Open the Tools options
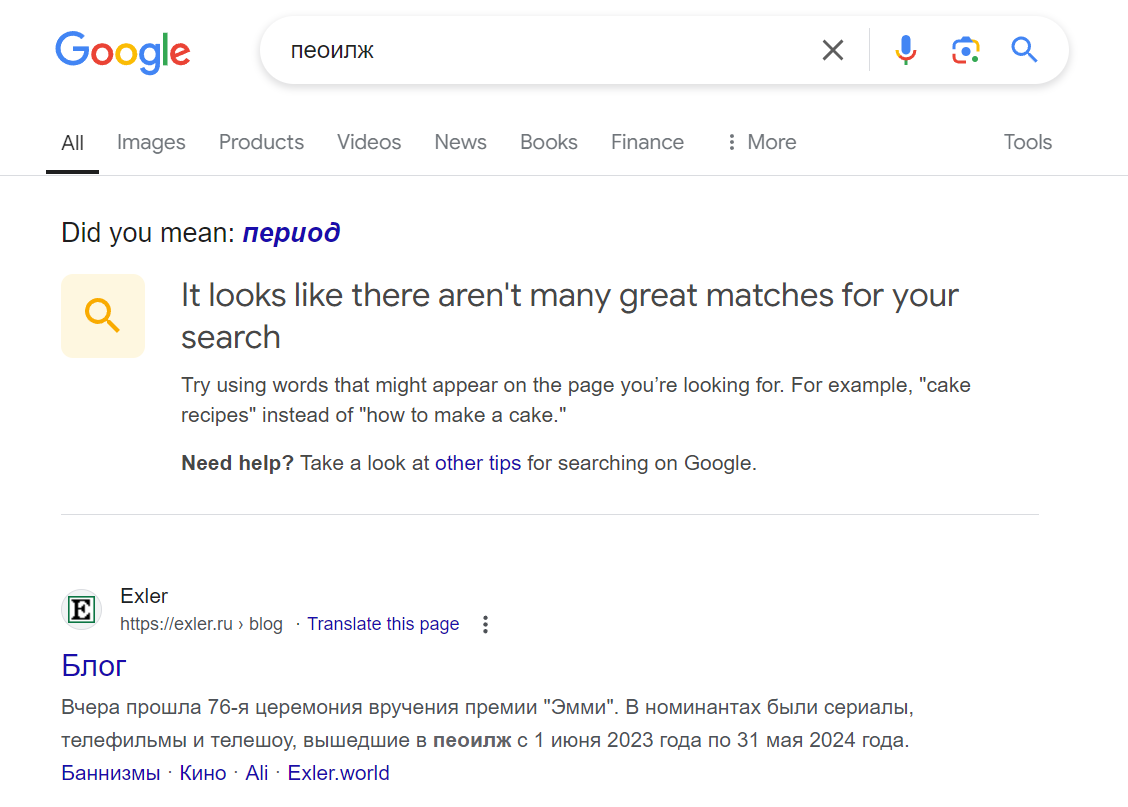 click(x=1027, y=142)
